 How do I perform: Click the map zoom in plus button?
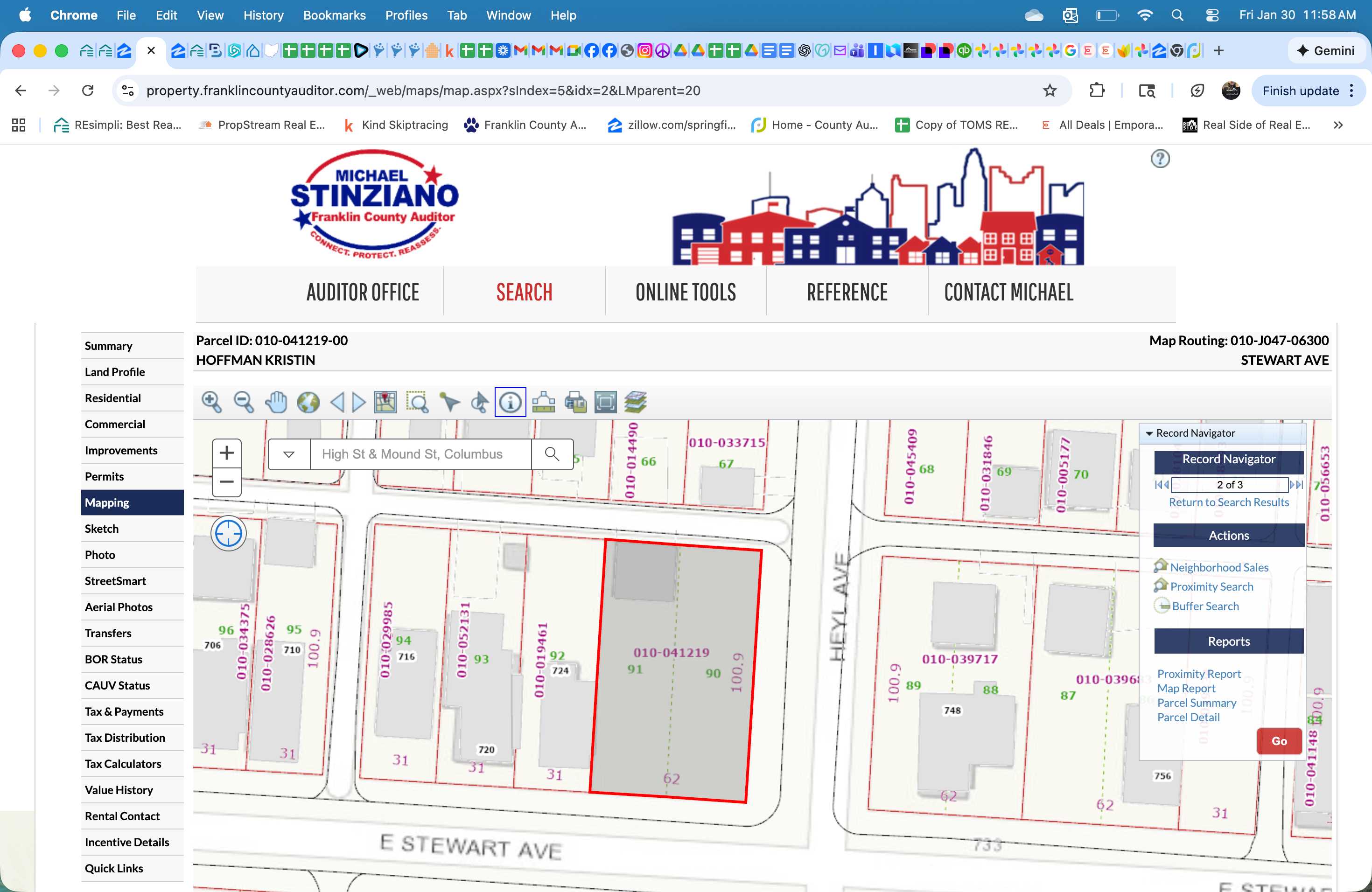pos(226,453)
